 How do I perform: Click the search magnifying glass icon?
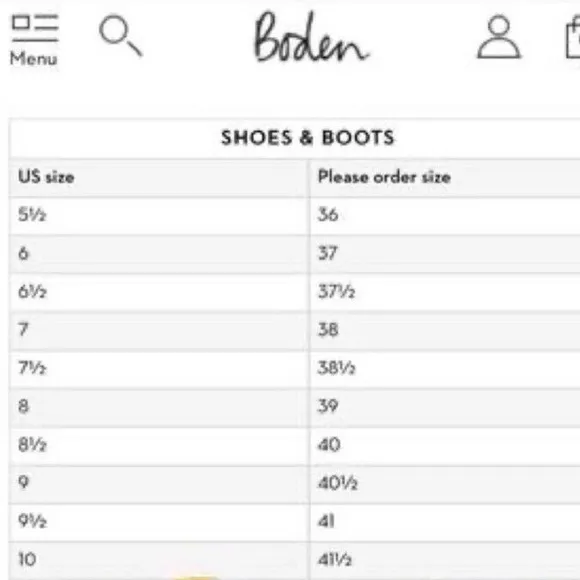click(121, 36)
